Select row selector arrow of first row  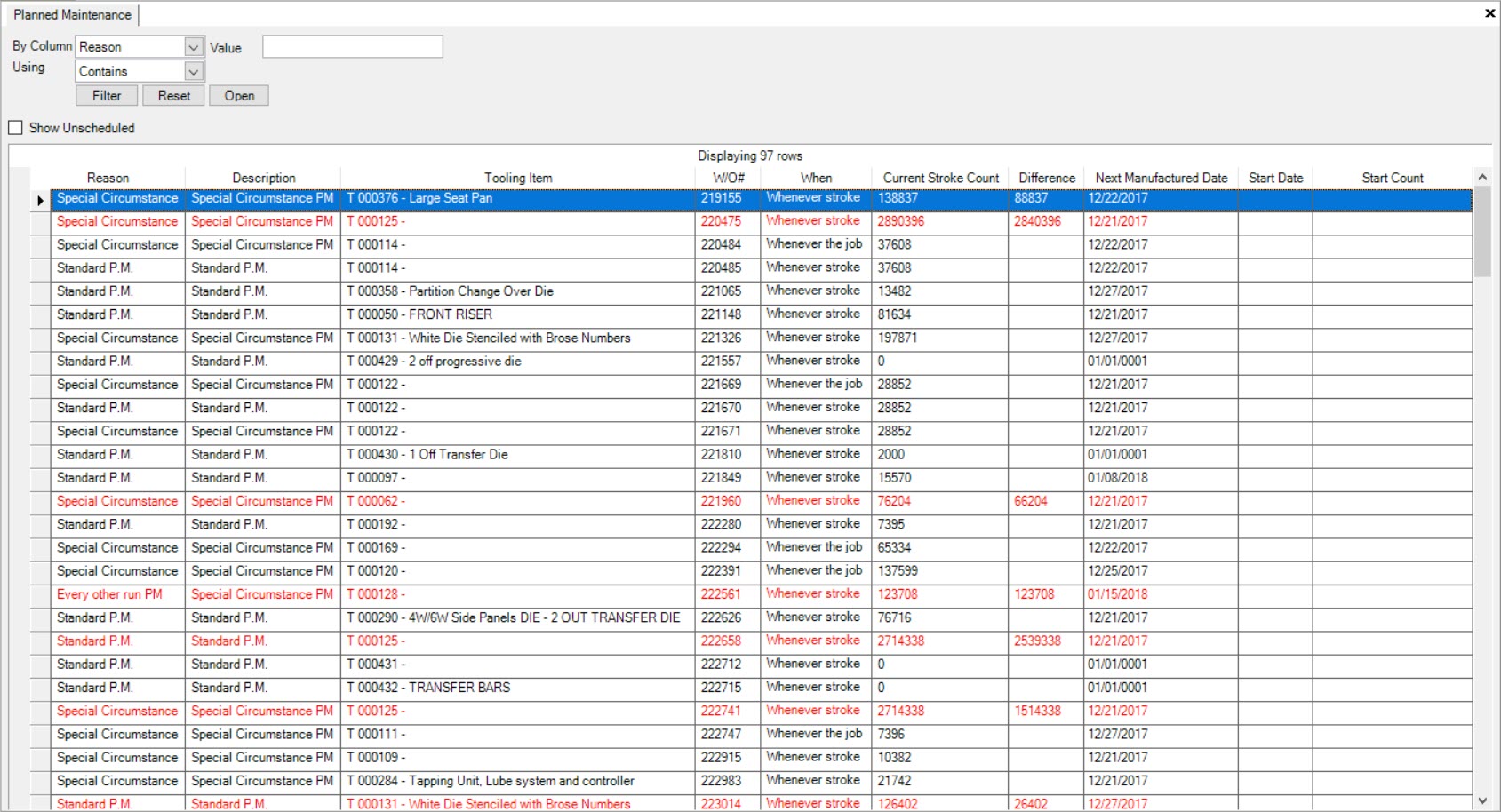tap(40, 200)
